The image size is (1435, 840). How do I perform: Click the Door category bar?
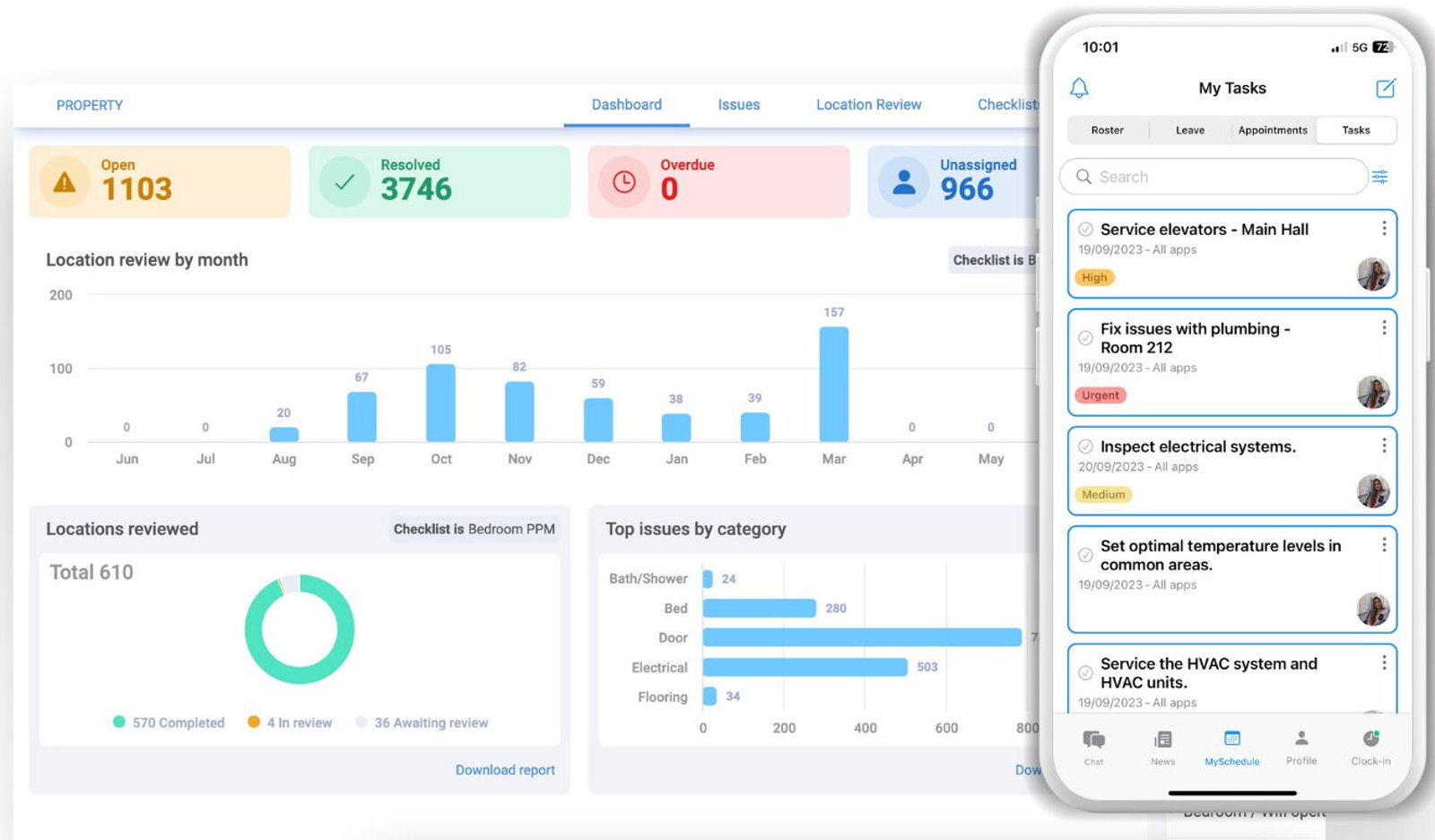[862, 637]
